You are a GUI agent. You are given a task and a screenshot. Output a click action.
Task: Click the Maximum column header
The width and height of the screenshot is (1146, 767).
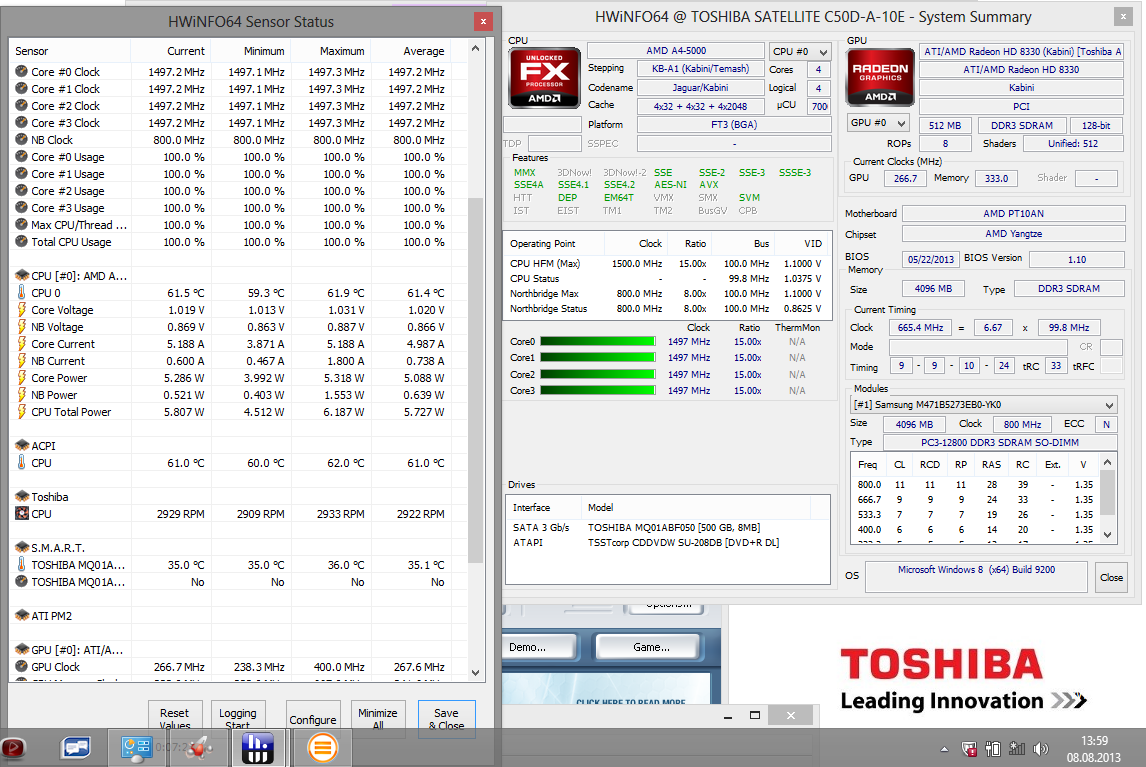(331, 51)
